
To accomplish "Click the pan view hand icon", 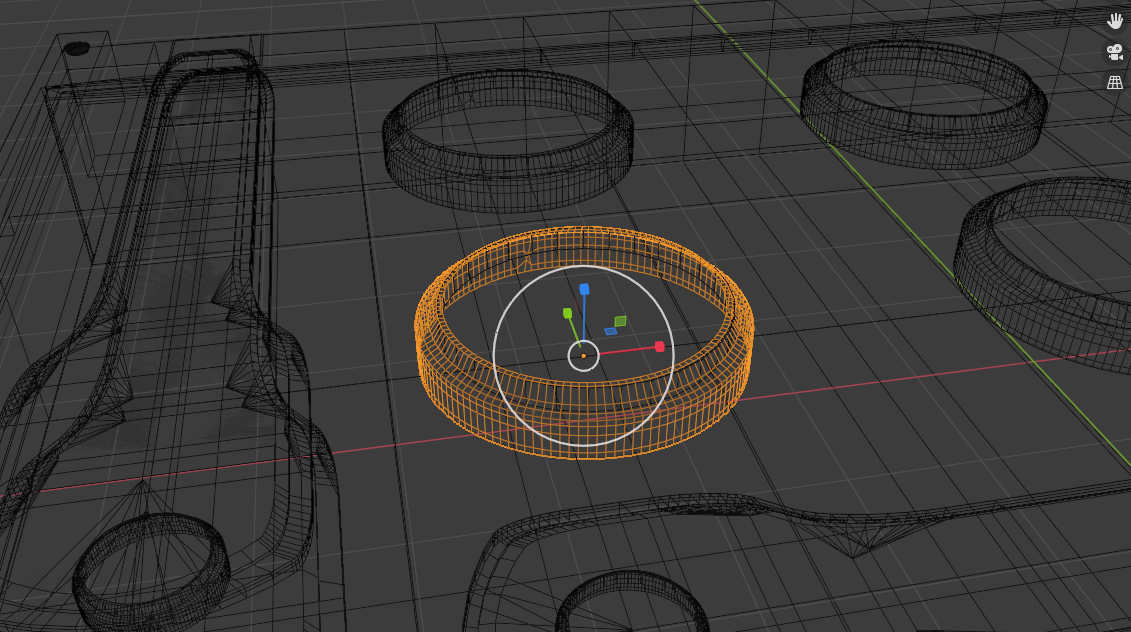I will pos(1114,21).
